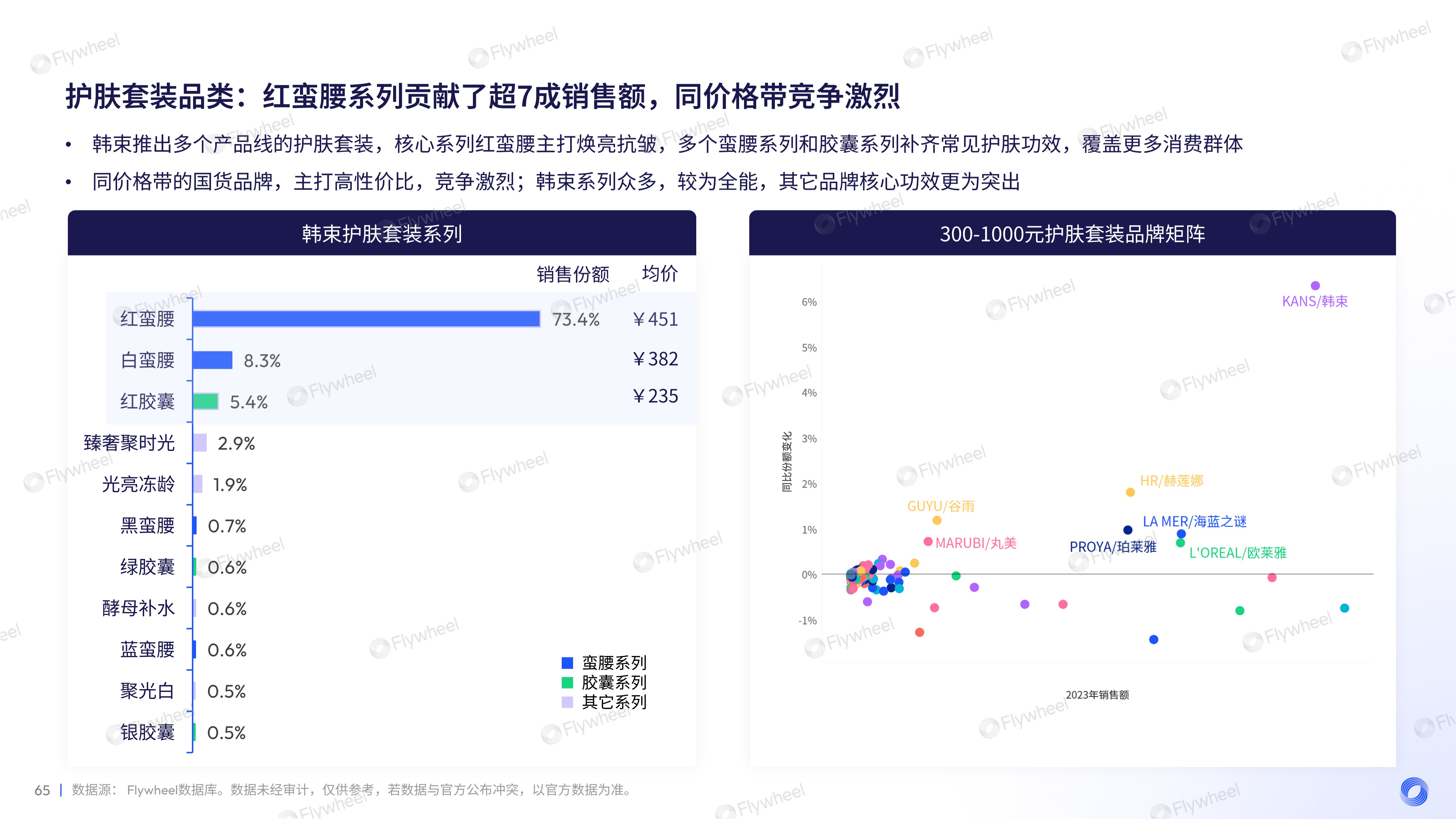Click the MARUBI/丸美 scatter point

(x=927, y=541)
